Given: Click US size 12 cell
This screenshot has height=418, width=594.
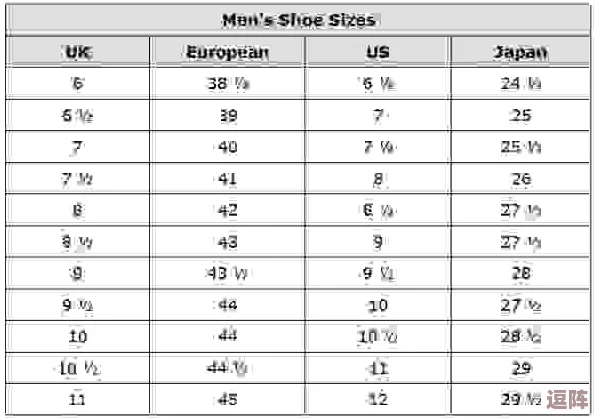Looking at the screenshot, I should (378, 399).
